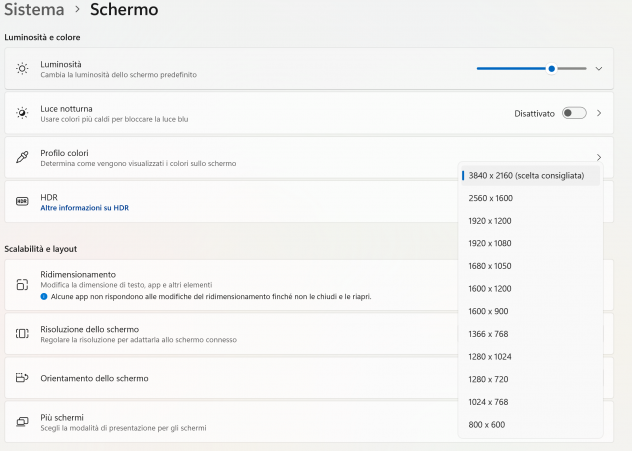Click the Luminosità sun icon
Screen dimensions: 632x451
(x=22, y=69)
